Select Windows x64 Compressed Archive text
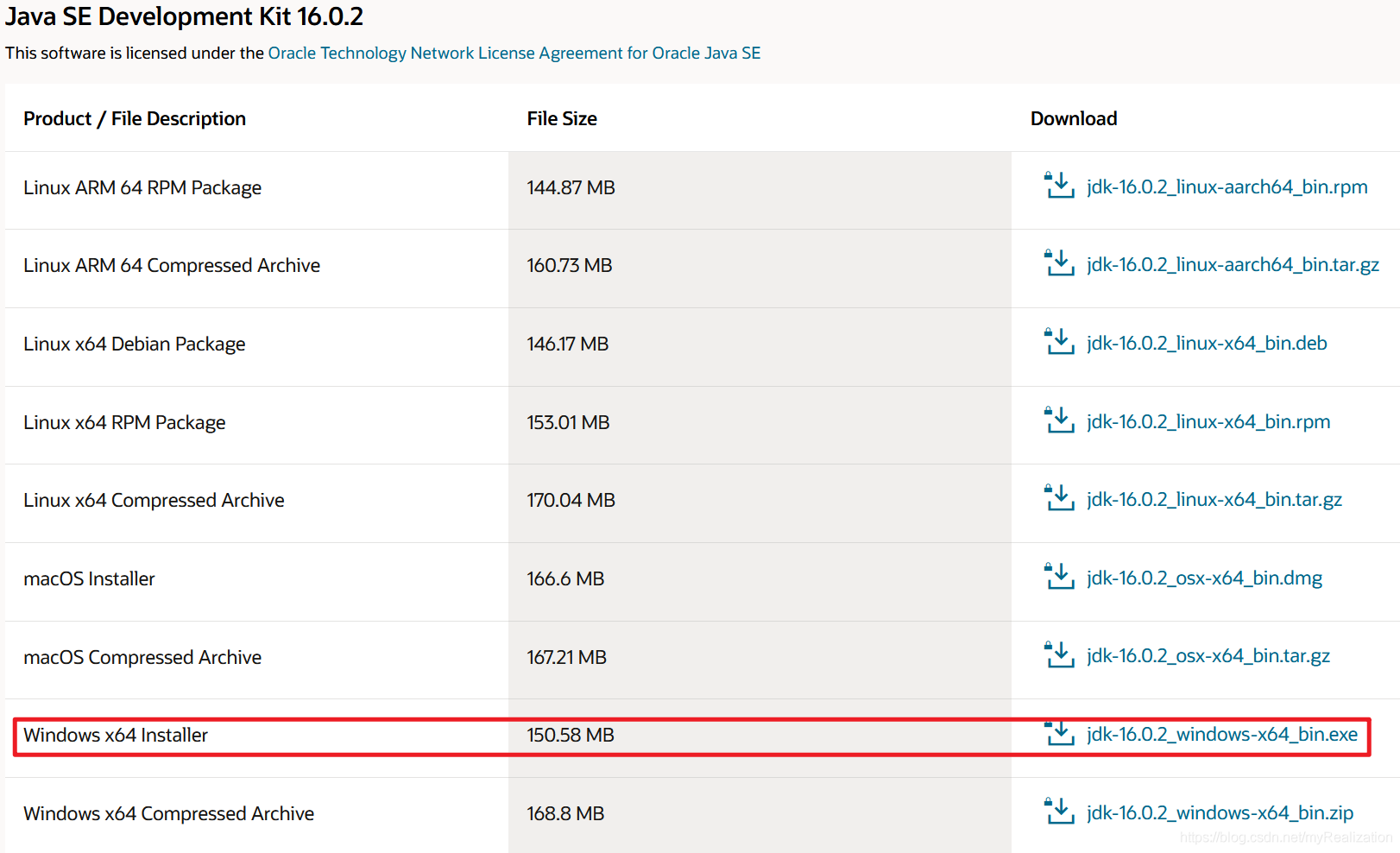Screen dimensions: 1400x853 click(x=168, y=813)
